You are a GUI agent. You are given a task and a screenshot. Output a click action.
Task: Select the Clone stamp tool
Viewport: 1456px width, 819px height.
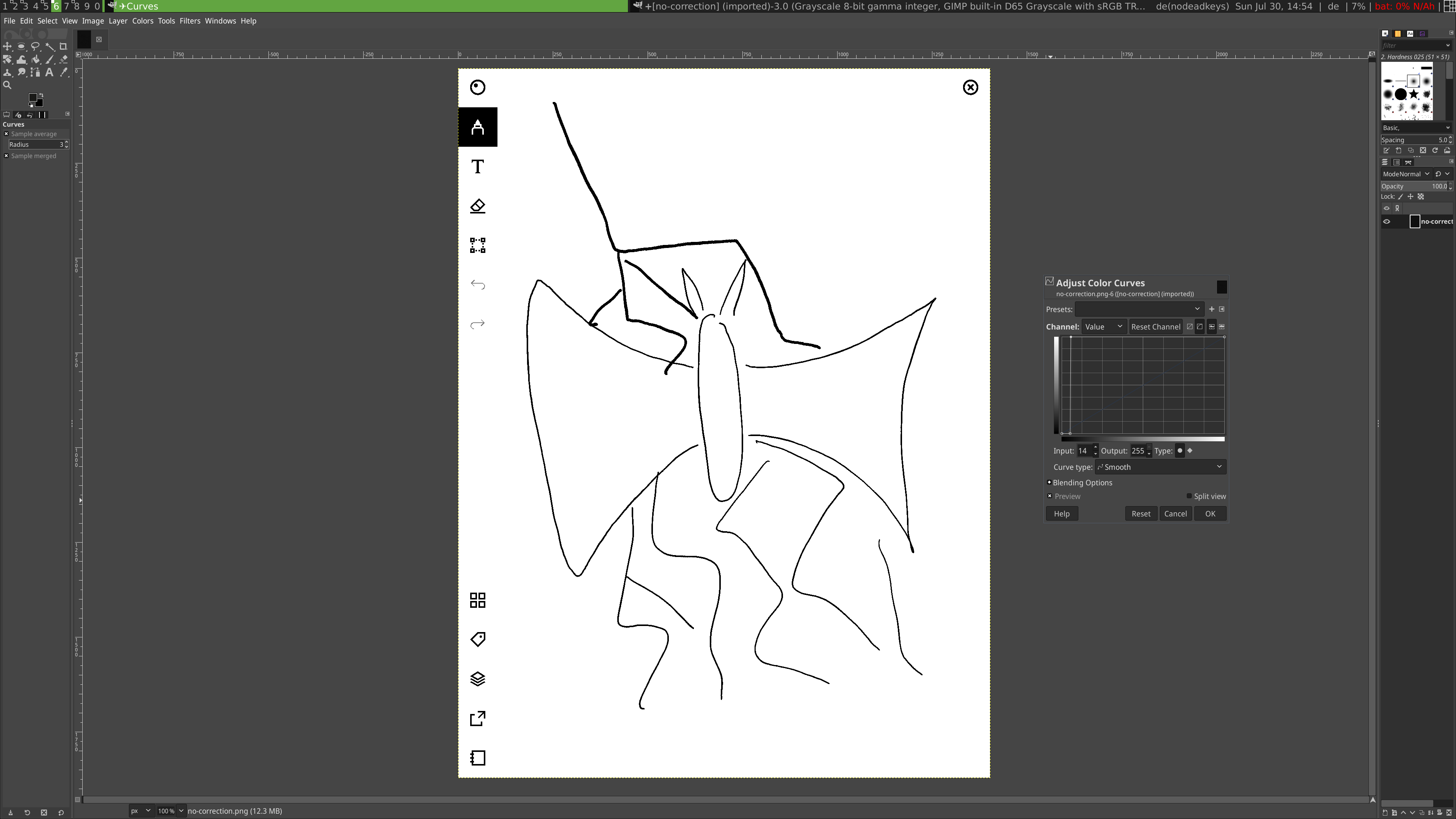click(x=7, y=72)
